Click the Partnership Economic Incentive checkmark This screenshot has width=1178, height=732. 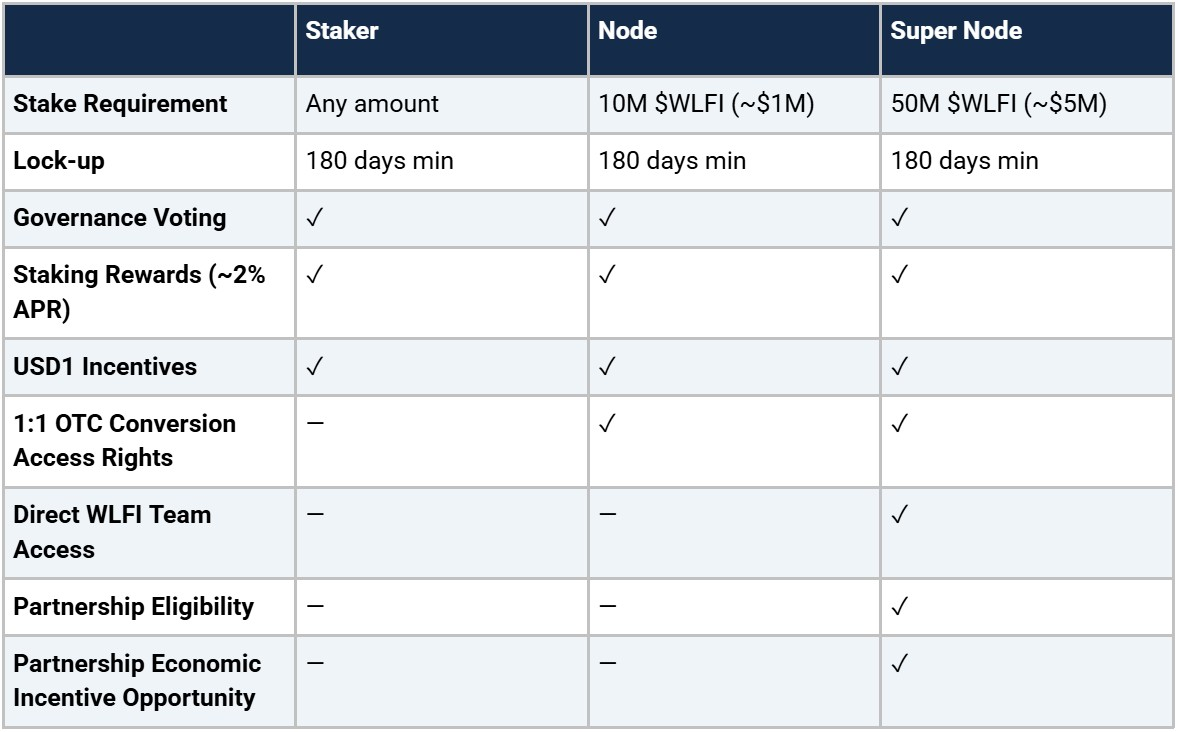(x=897, y=664)
